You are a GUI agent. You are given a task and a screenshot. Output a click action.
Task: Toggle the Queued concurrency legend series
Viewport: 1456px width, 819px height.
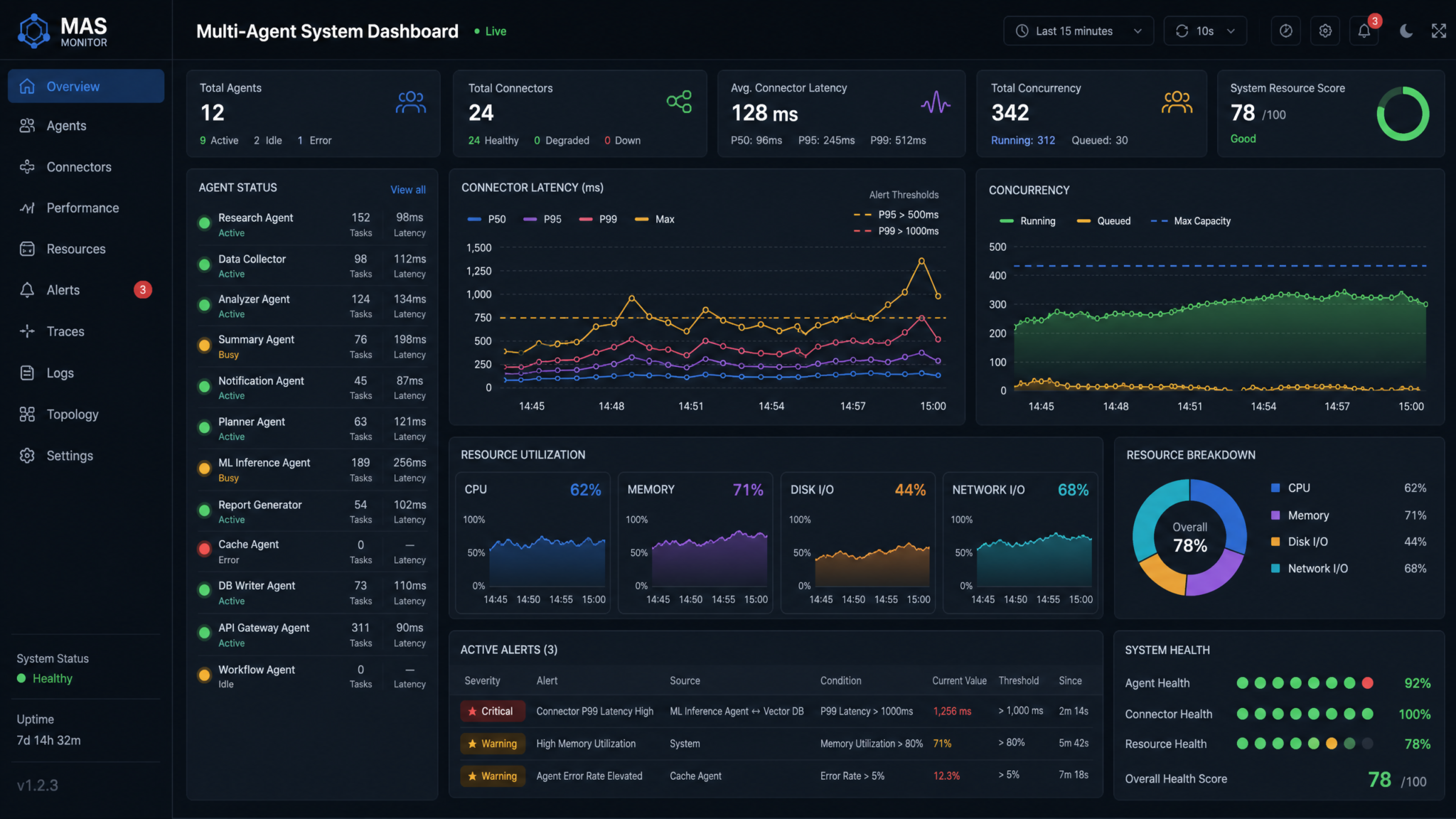(1103, 221)
